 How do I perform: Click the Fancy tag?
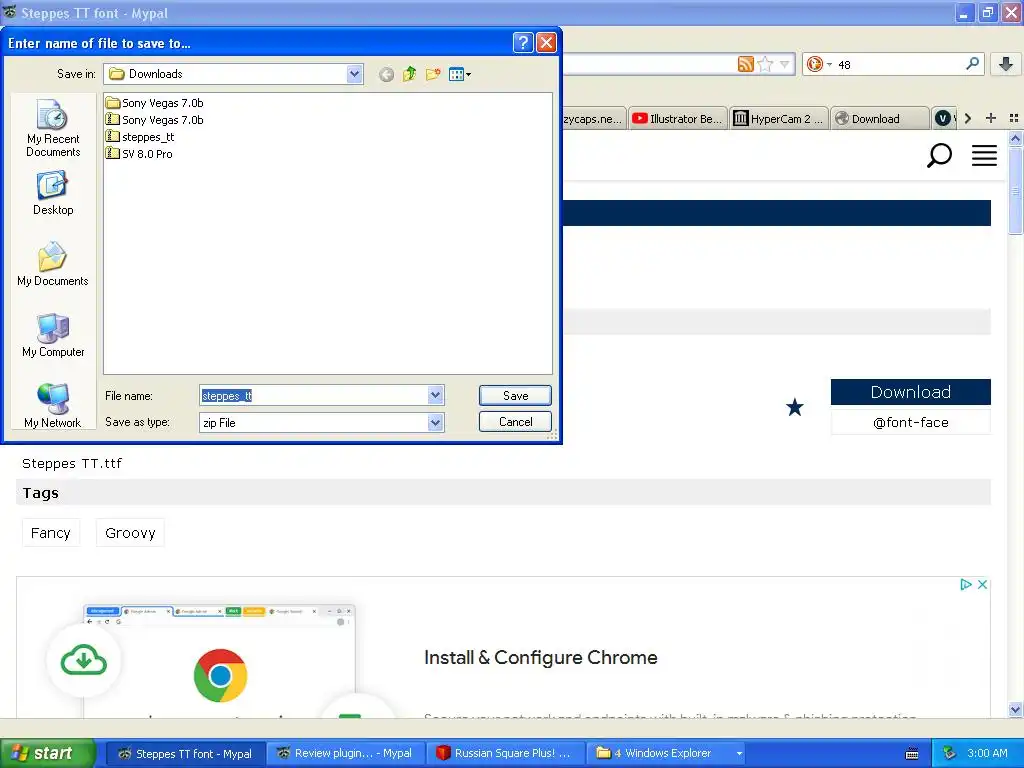click(x=50, y=533)
